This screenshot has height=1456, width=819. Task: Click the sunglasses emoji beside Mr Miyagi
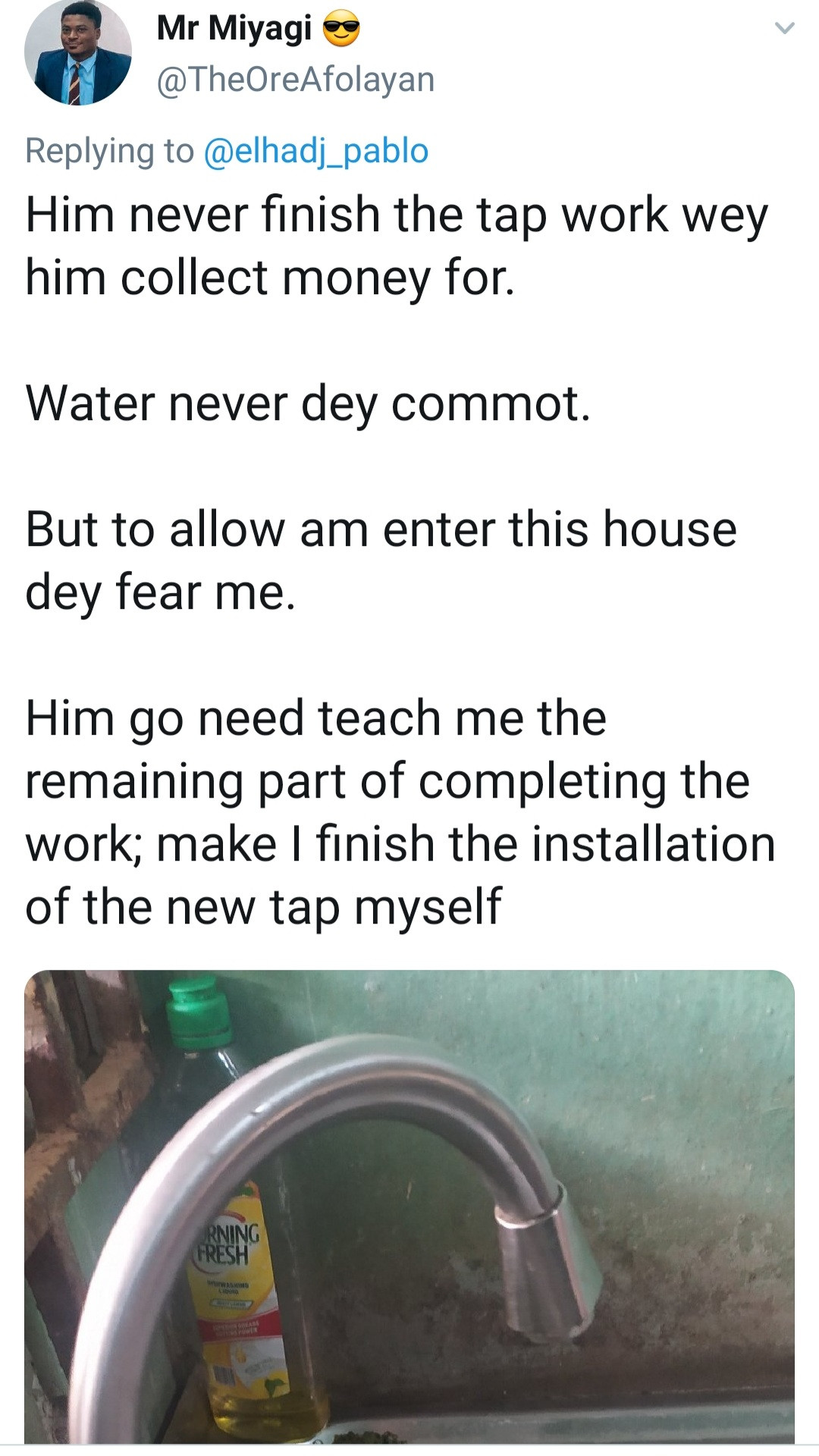(341, 30)
